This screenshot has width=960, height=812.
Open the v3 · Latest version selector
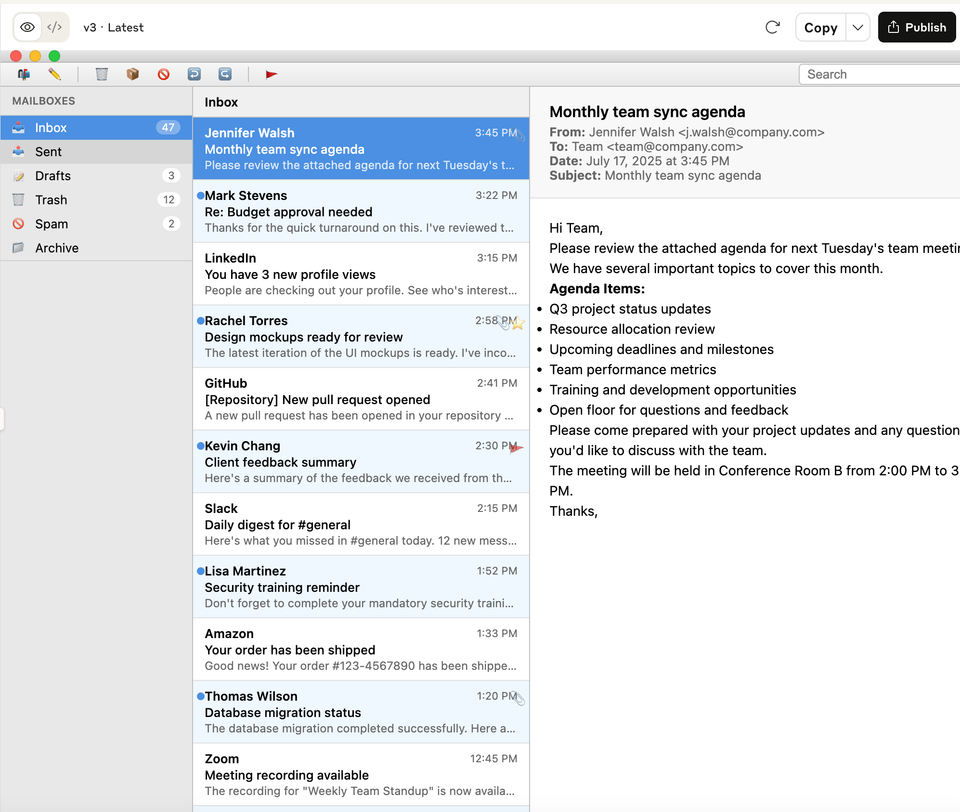[x=113, y=27]
